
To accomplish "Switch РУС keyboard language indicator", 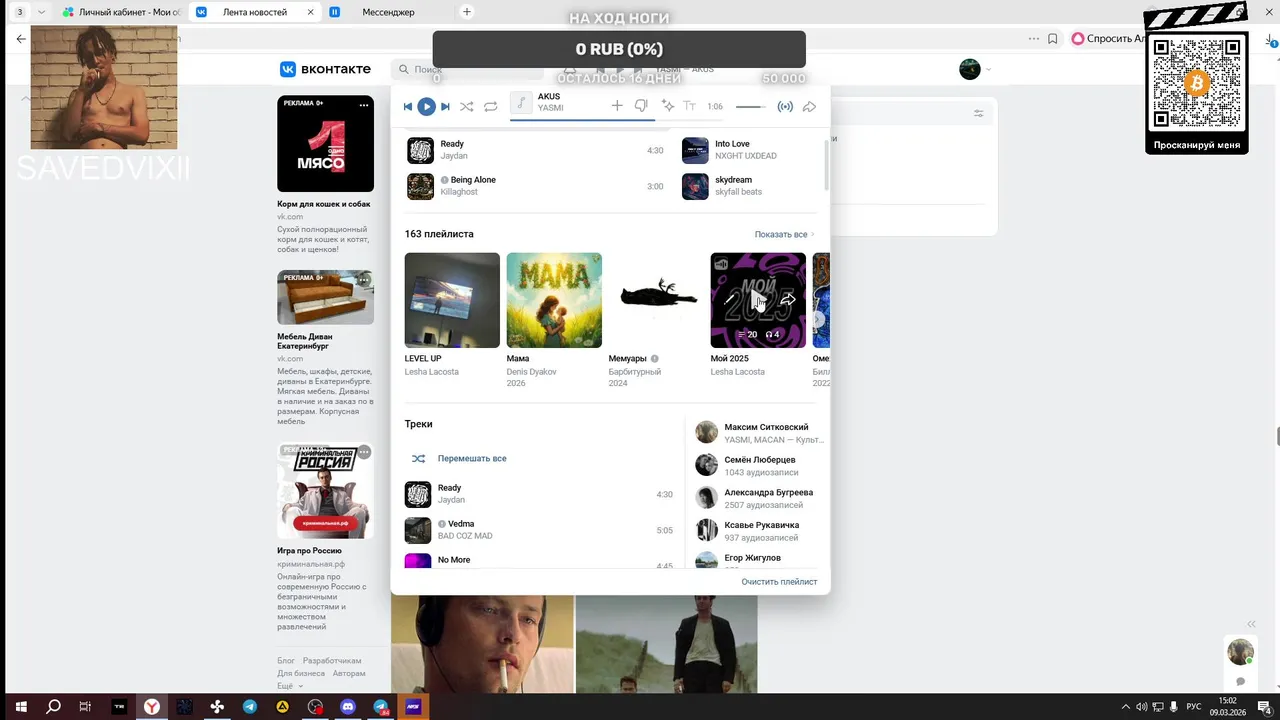I will click(x=1193, y=707).
